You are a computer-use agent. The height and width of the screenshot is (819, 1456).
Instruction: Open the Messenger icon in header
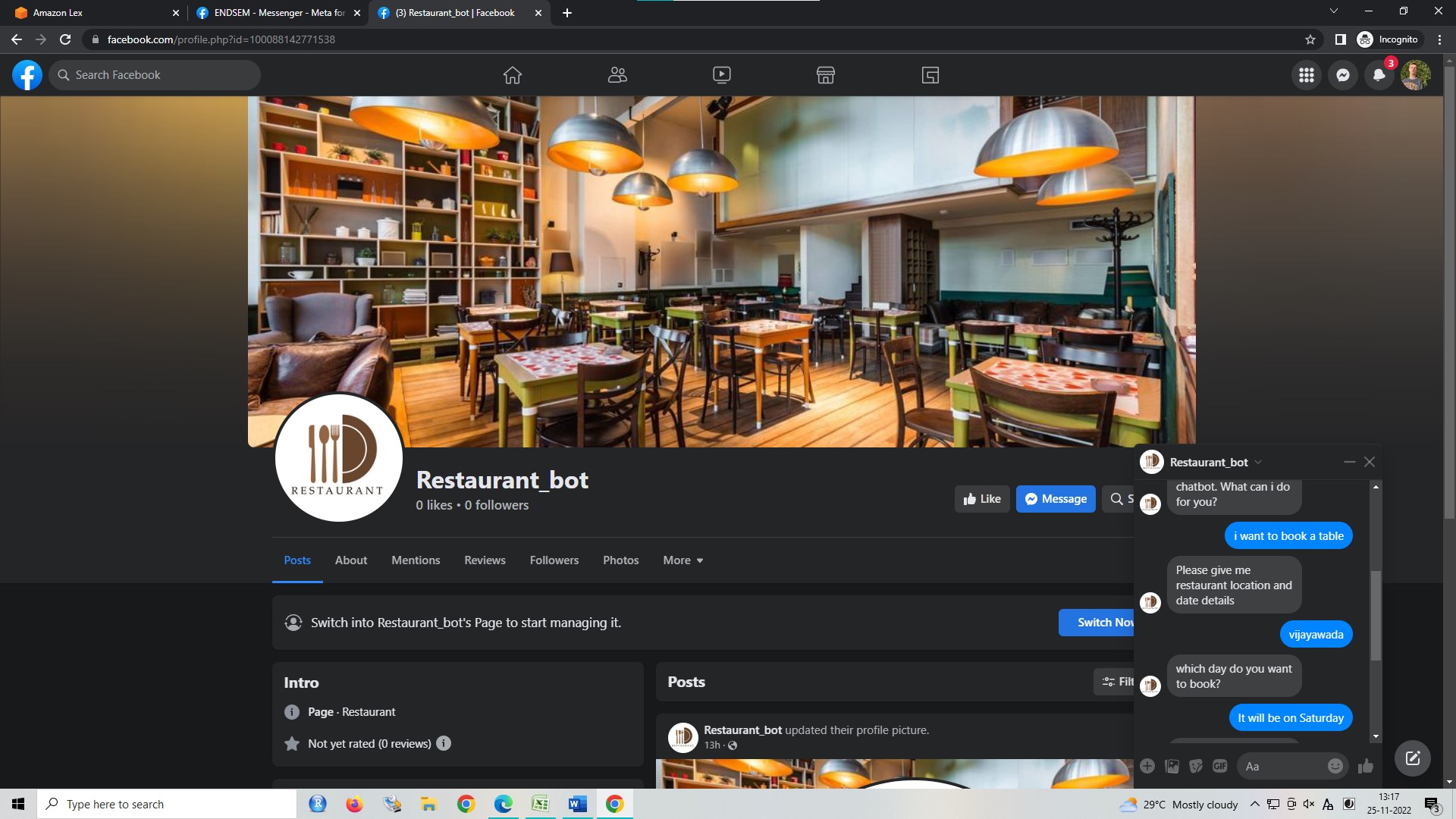pos(1342,75)
